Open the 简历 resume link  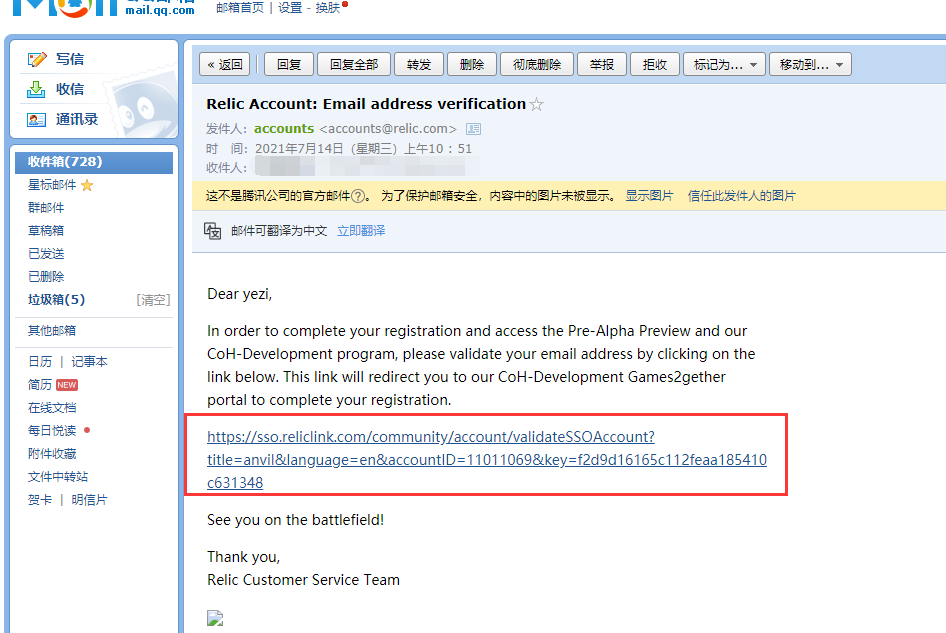[40, 384]
